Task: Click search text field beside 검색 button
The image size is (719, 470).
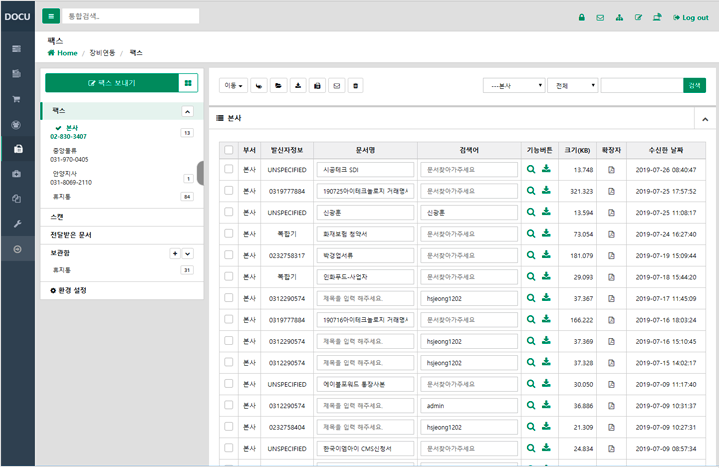Action: tap(642, 86)
